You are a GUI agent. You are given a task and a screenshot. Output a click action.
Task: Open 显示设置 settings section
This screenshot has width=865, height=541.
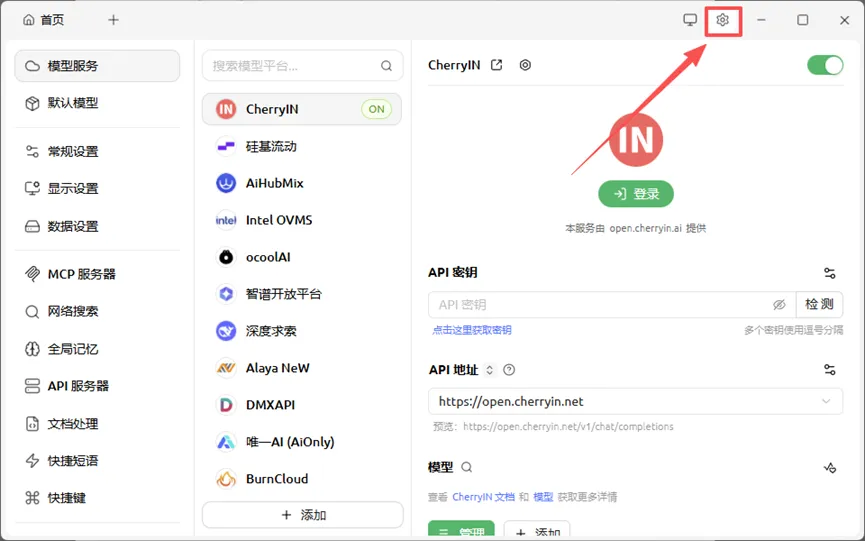click(x=97, y=189)
